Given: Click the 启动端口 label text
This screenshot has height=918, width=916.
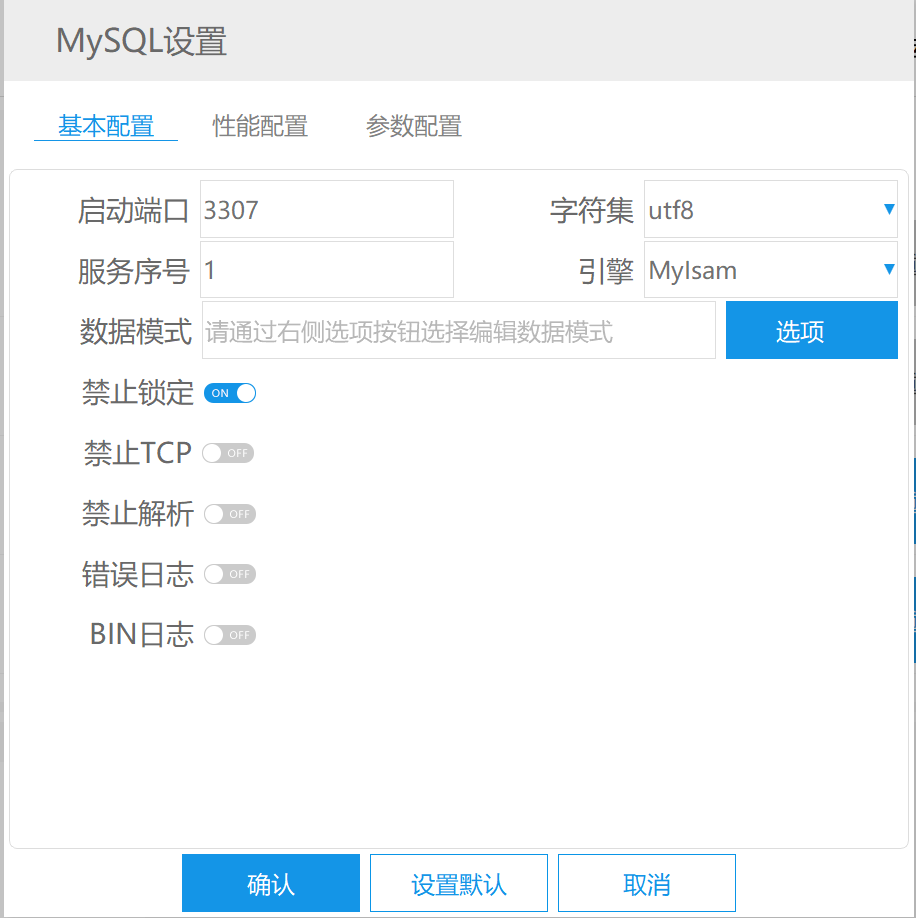Looking at the screenshot, I should click(x=133, y=211).
